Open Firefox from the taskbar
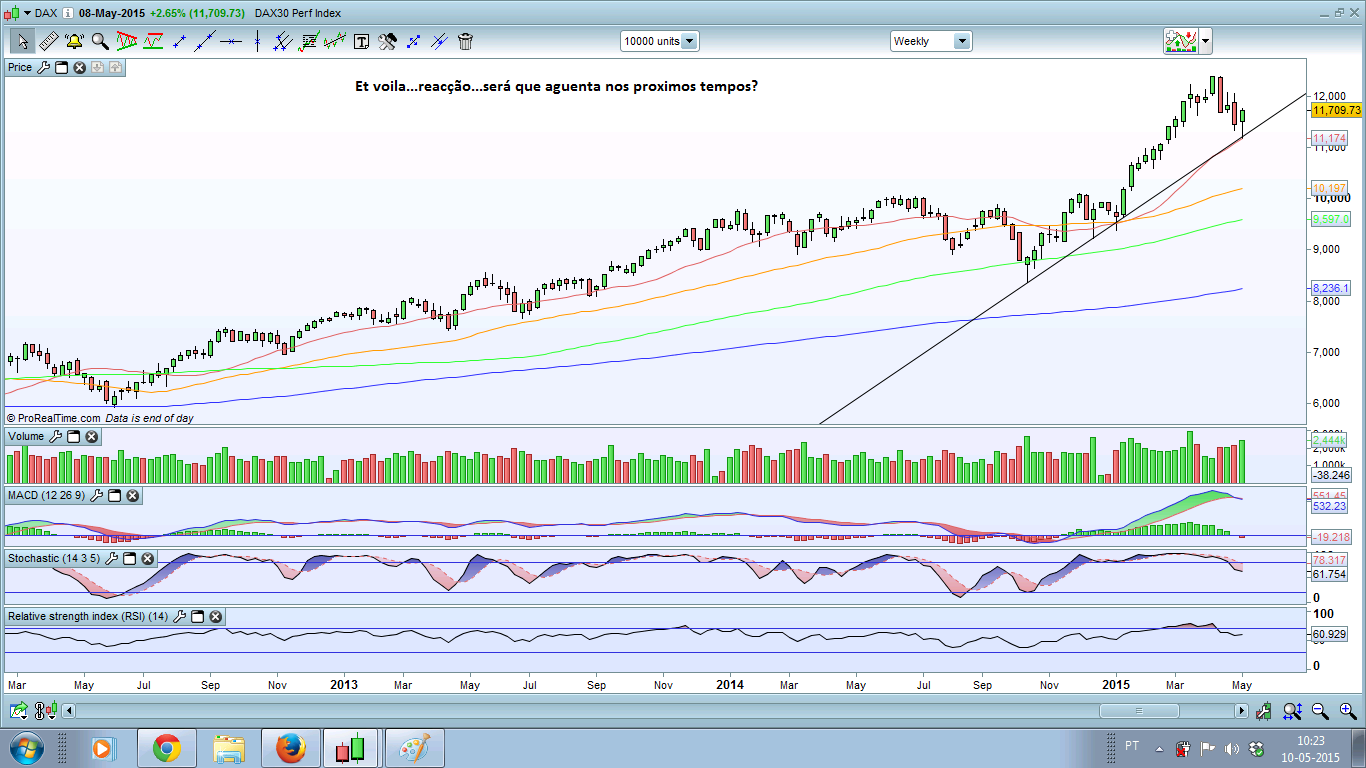1366x768 pixels. [x=291, y=748]
